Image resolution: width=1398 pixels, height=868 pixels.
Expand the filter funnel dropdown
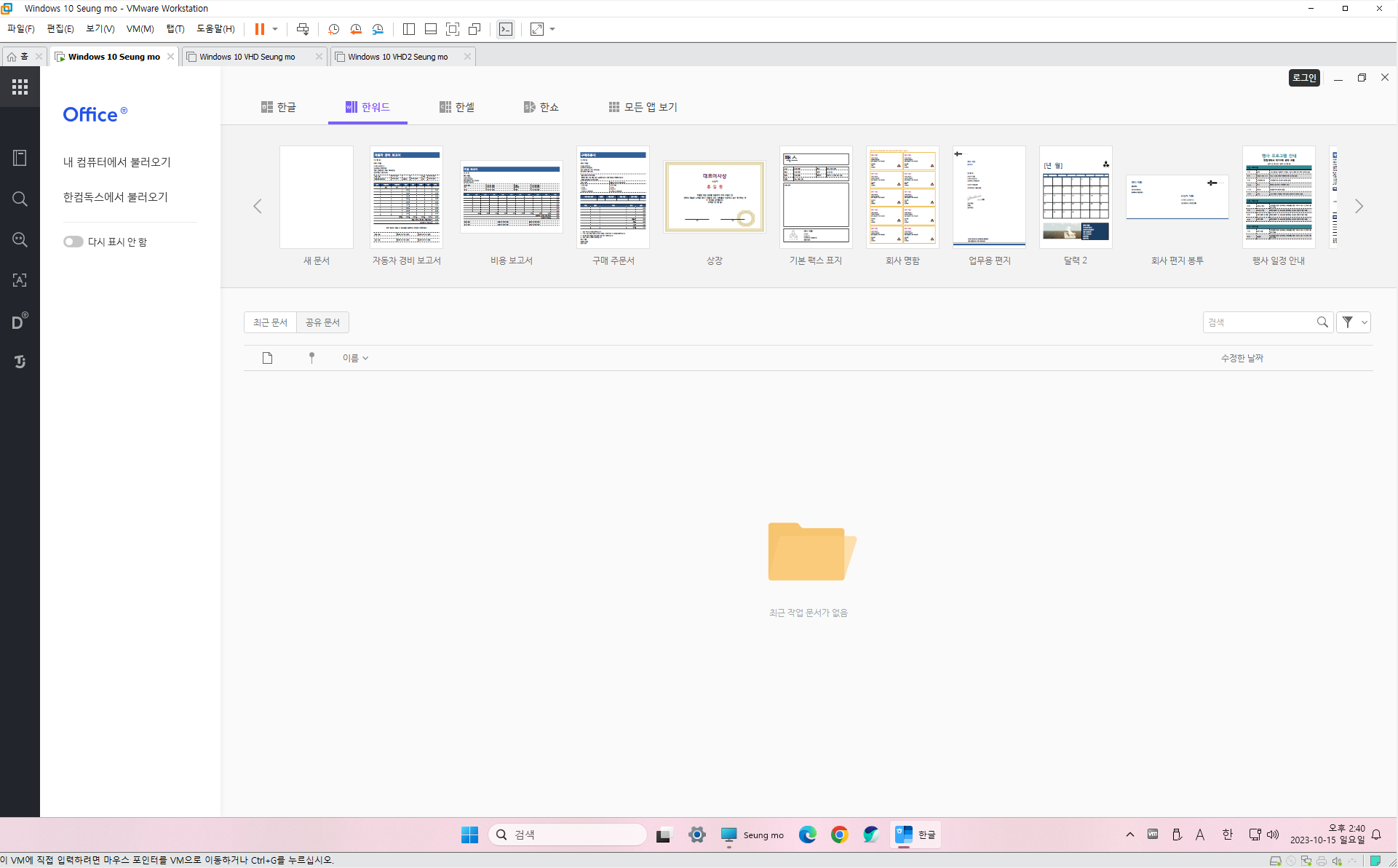click(x=1353, y=322)
